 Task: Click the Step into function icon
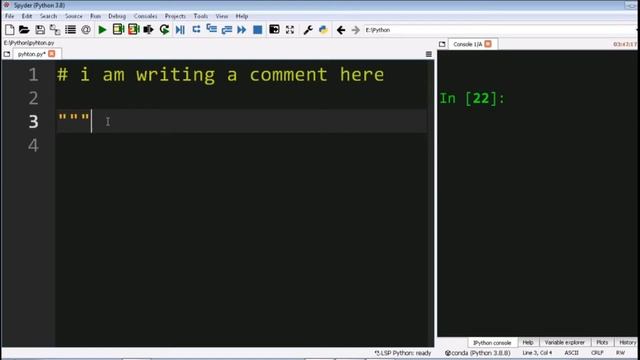point(211,29)
